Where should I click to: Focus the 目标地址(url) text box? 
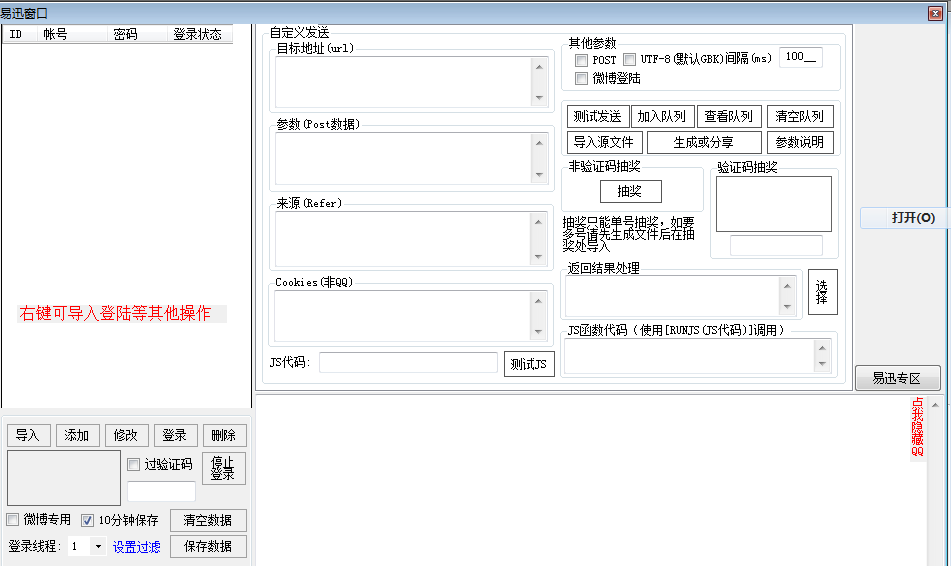(403, 81)
